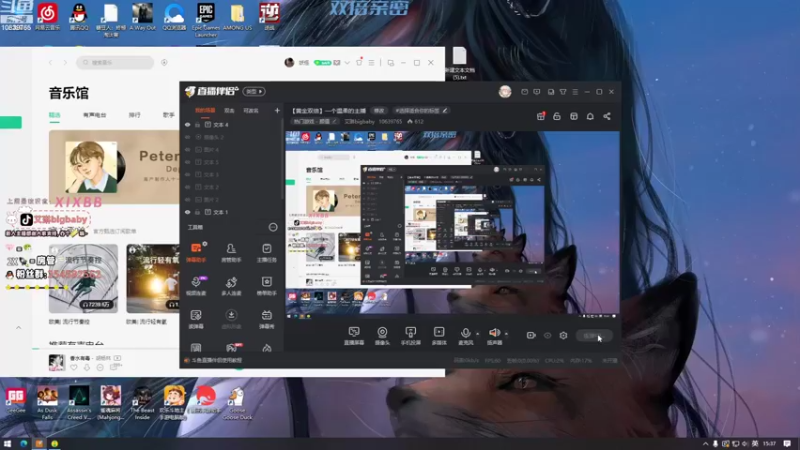Viewport: 800px width, 450px height.
Task: Switch to the third scene tab 可游戏
Action: pos(251,110)
